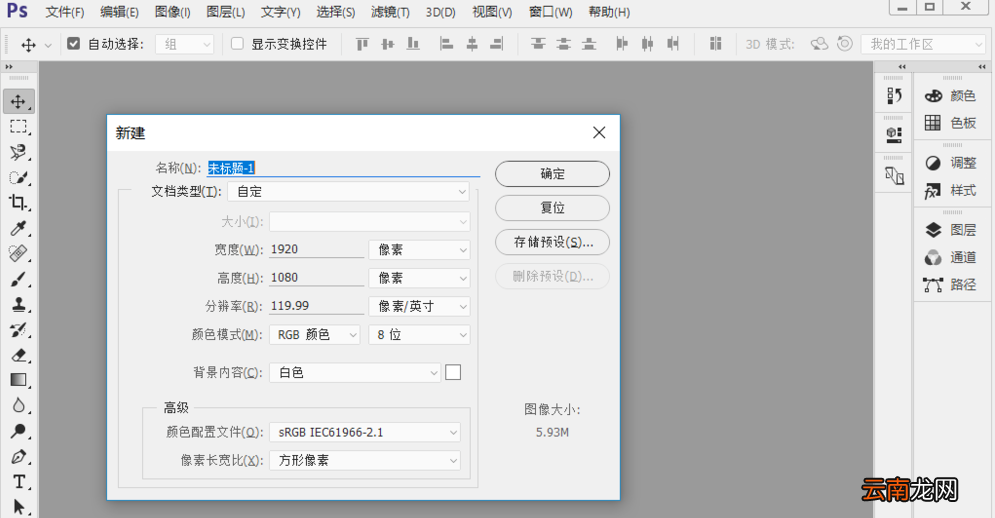Image resolution: width=995 pixels, height=518 pixels.
Task: Select the Eyedropper tool
Action: click(x=18, y=229)
